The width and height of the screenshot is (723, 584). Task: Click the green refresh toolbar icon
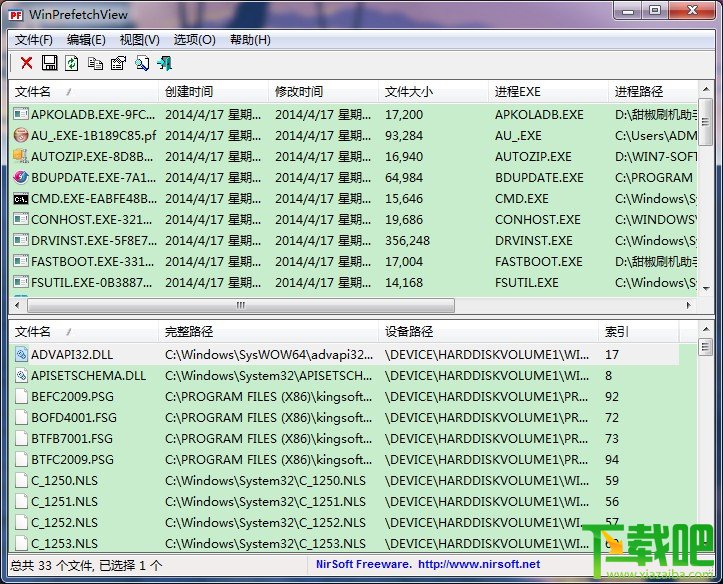pos(71,63)
